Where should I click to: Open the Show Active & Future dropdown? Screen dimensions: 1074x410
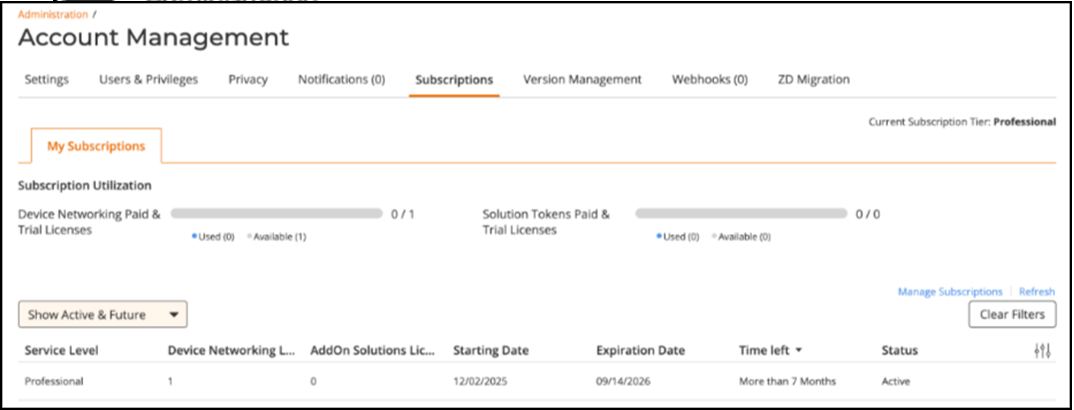pyautogui.click(x=103, y=315)
